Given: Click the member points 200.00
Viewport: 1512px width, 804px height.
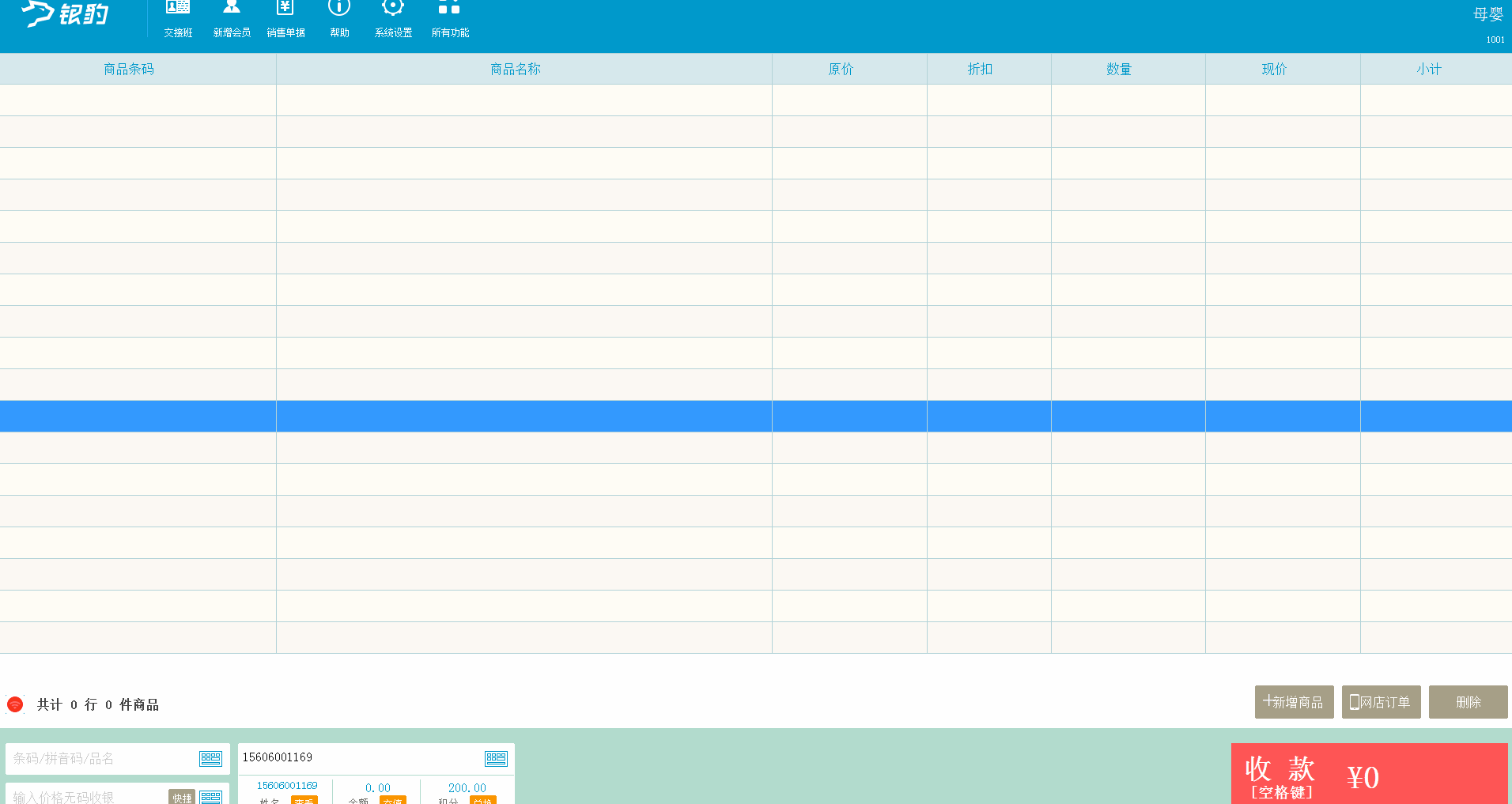Looking at the screenshot, I should pyautogui.click(x=467, y=788).
